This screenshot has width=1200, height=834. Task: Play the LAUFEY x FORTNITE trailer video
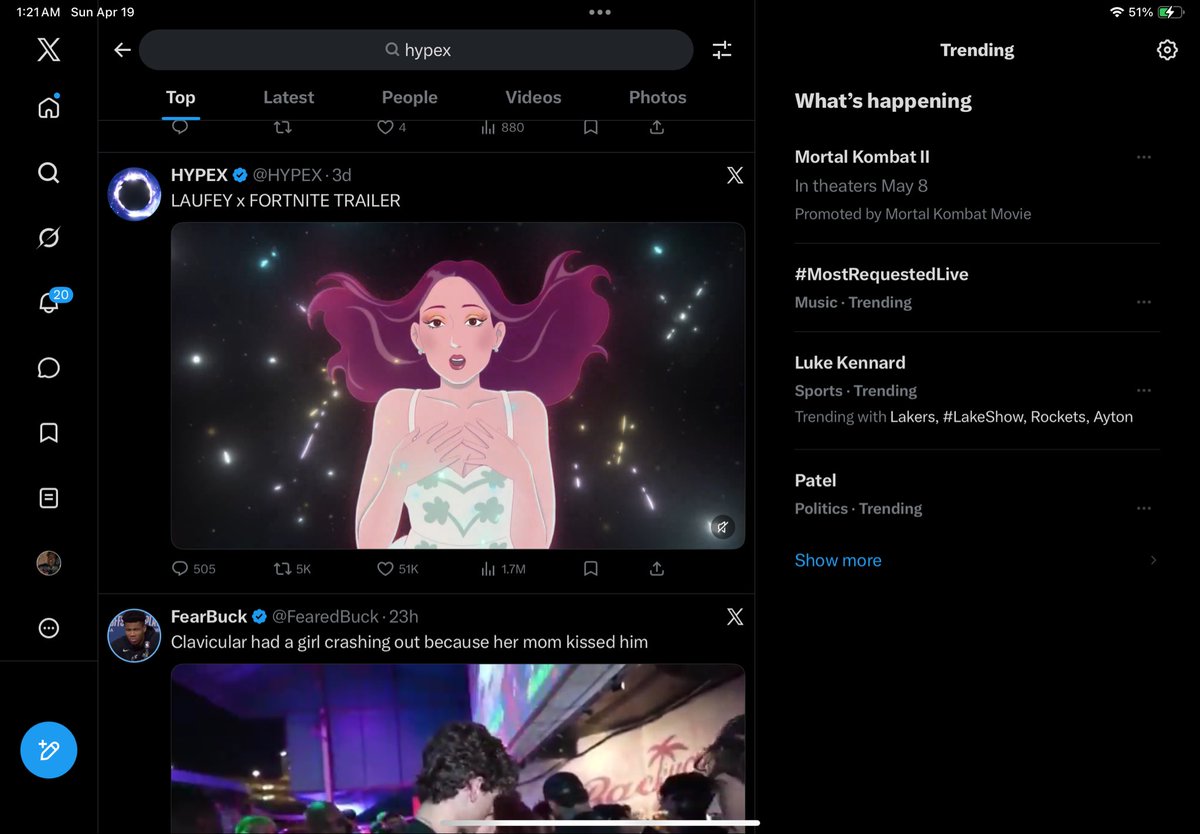point(458,386)
